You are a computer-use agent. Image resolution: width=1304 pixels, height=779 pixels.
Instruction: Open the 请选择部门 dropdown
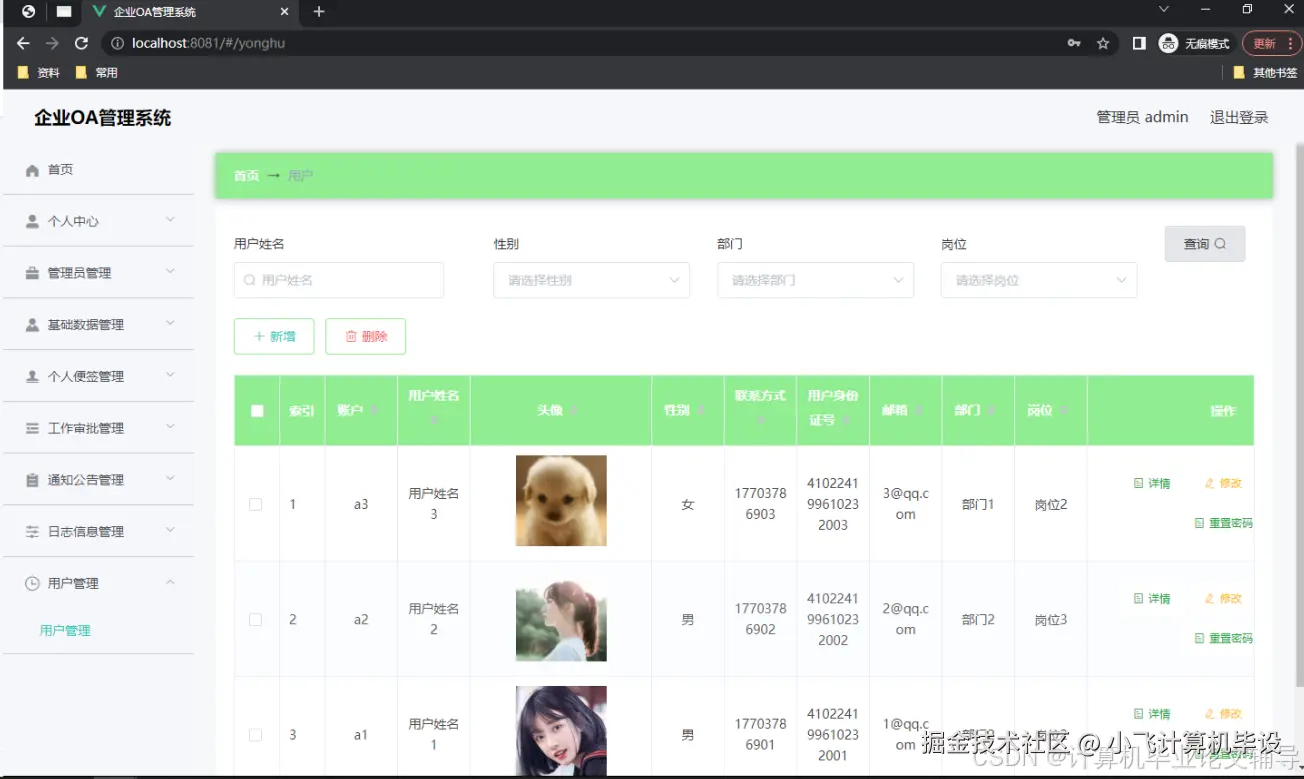[x=815, y=280]
